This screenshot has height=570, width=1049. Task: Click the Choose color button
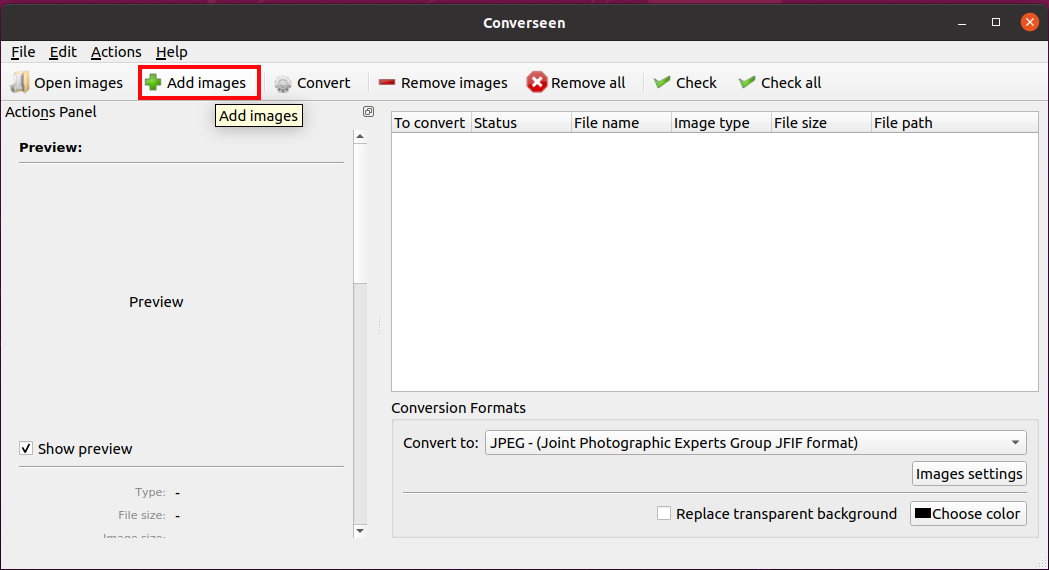[968, 513]
